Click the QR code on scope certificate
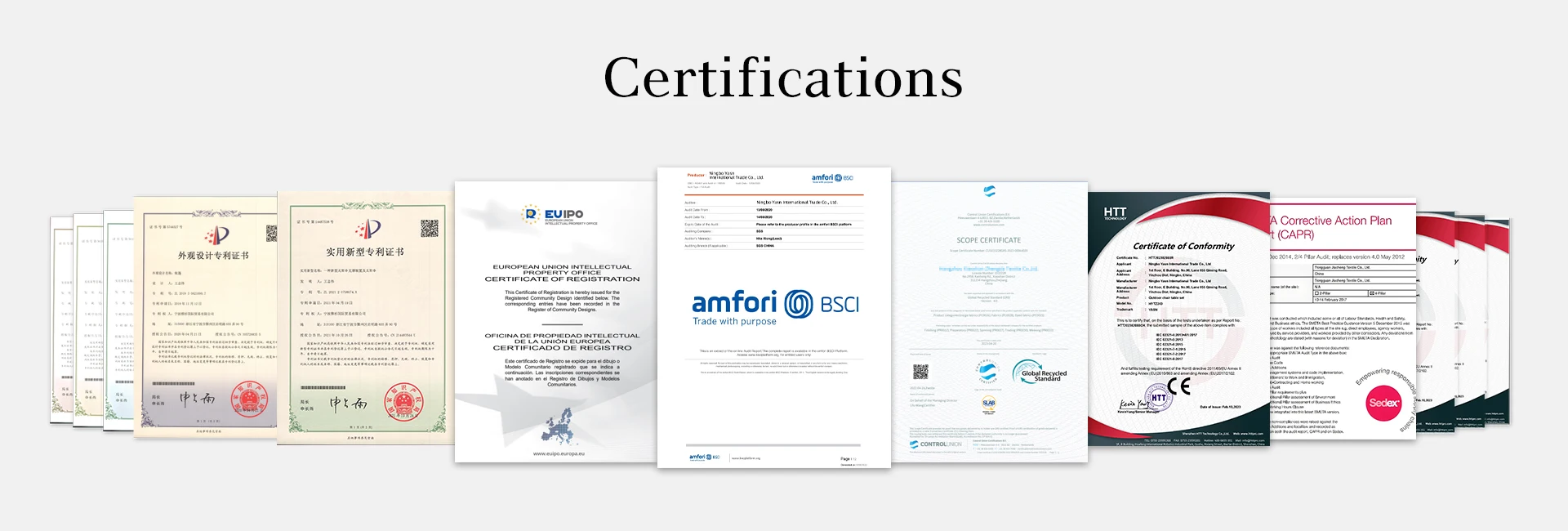The height and width of the screenshot is (531, 1568). [x=920, y=372]
